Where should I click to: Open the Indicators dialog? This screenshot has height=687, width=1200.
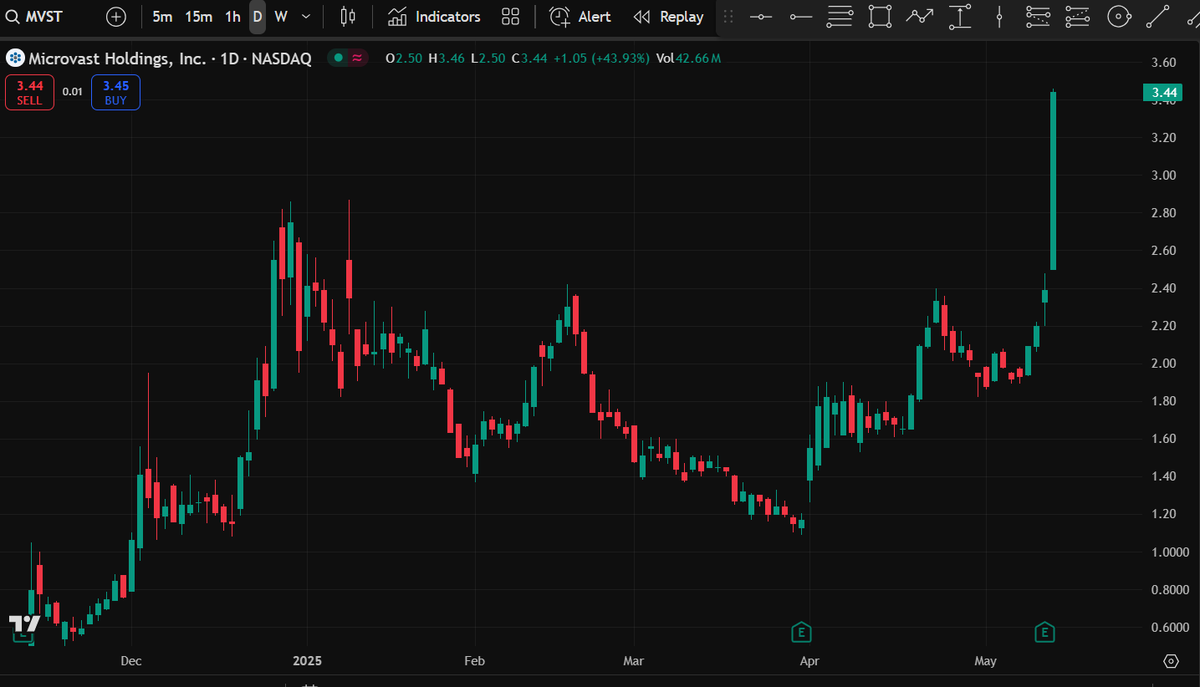[434, 17]
